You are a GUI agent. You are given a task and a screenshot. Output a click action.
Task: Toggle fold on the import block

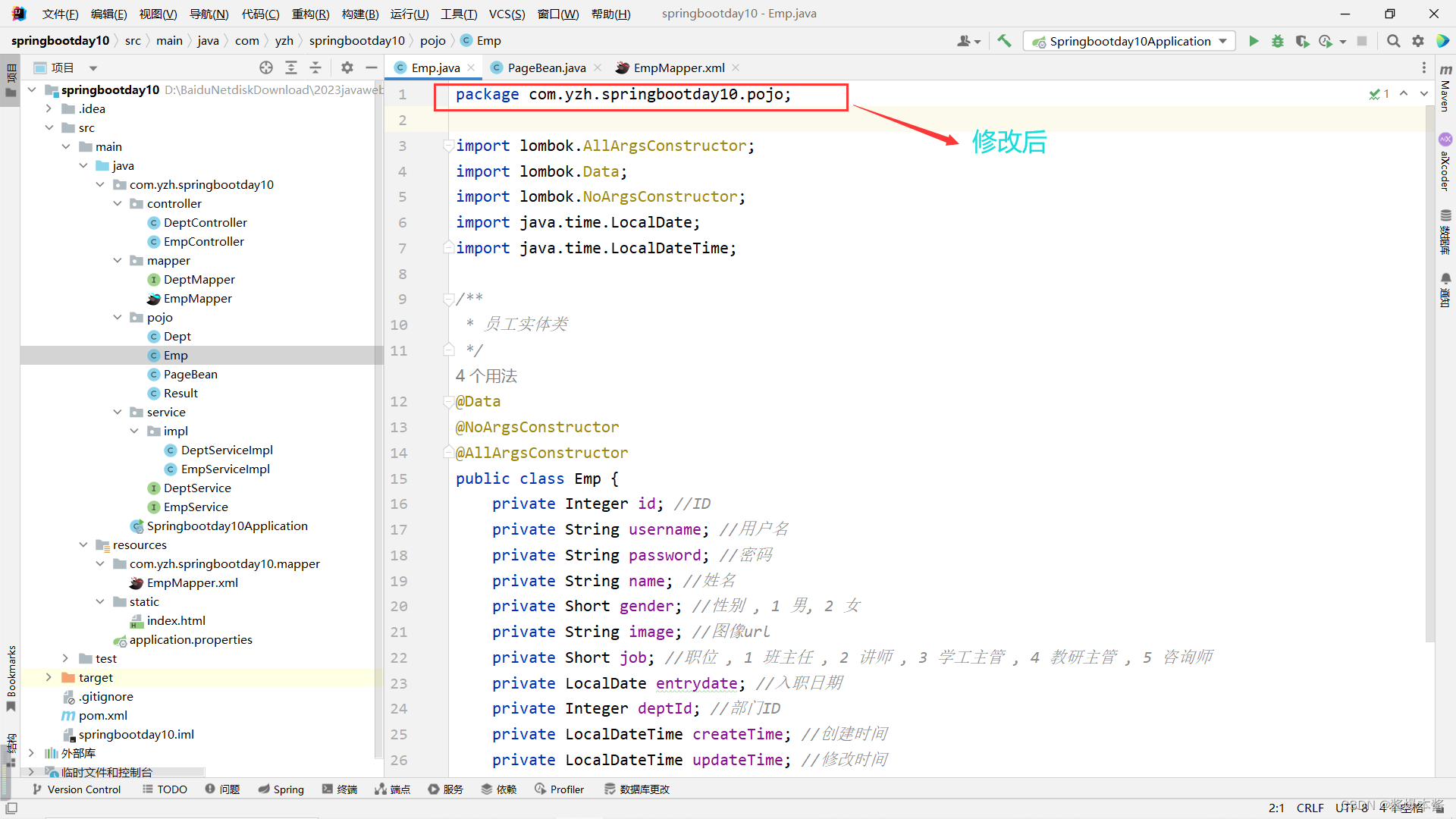[x=448, y=146]
